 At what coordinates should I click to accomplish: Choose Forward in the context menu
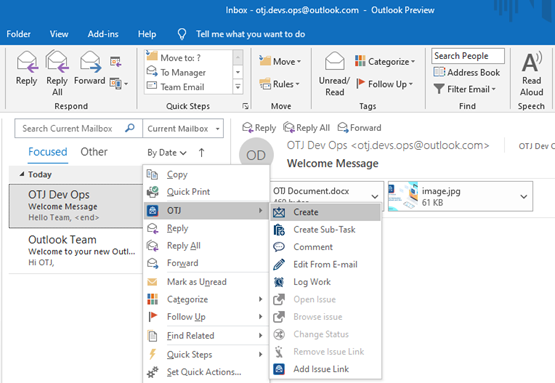coord(206,263)
